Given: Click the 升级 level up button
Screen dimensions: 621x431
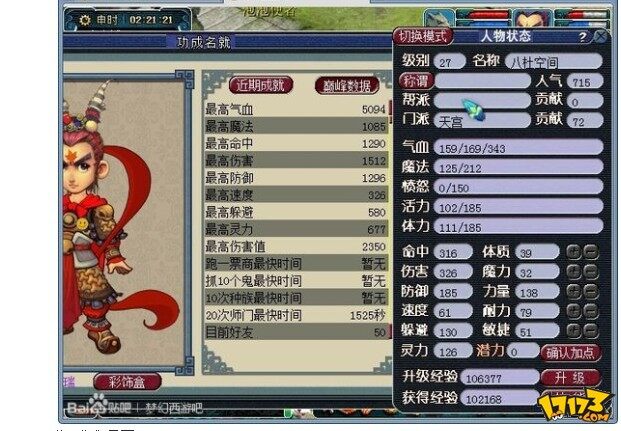Looking at the screenshot, I should coord(571,378).
